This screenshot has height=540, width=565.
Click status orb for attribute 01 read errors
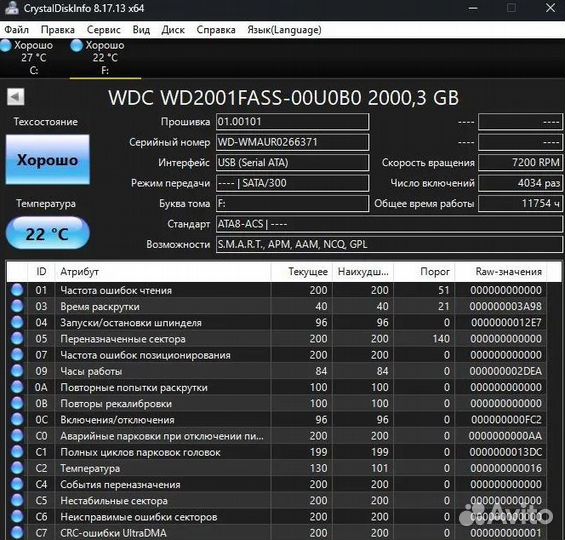click(x=17, y=290)
